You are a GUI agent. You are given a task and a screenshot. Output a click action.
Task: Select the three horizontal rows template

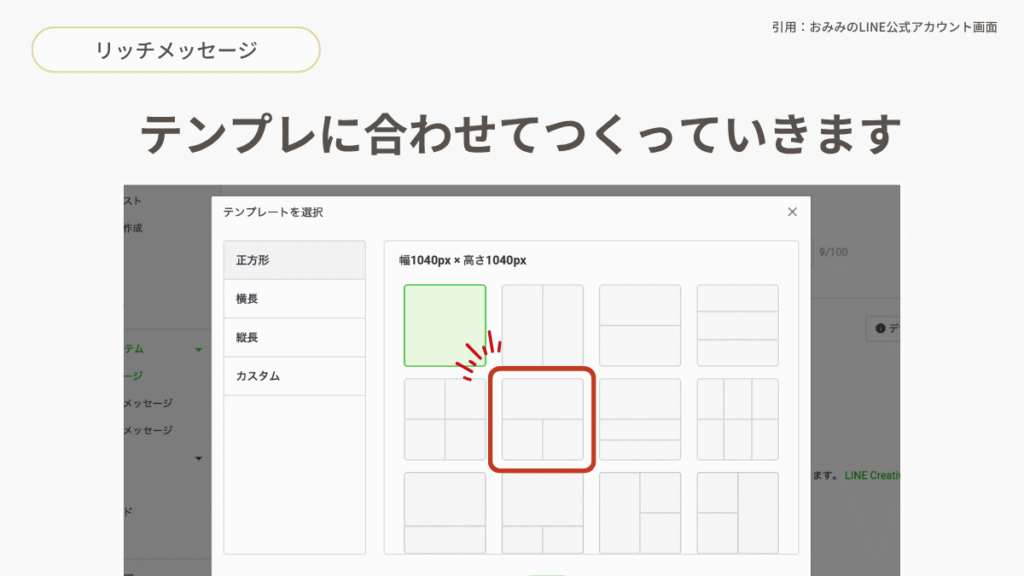737,326
